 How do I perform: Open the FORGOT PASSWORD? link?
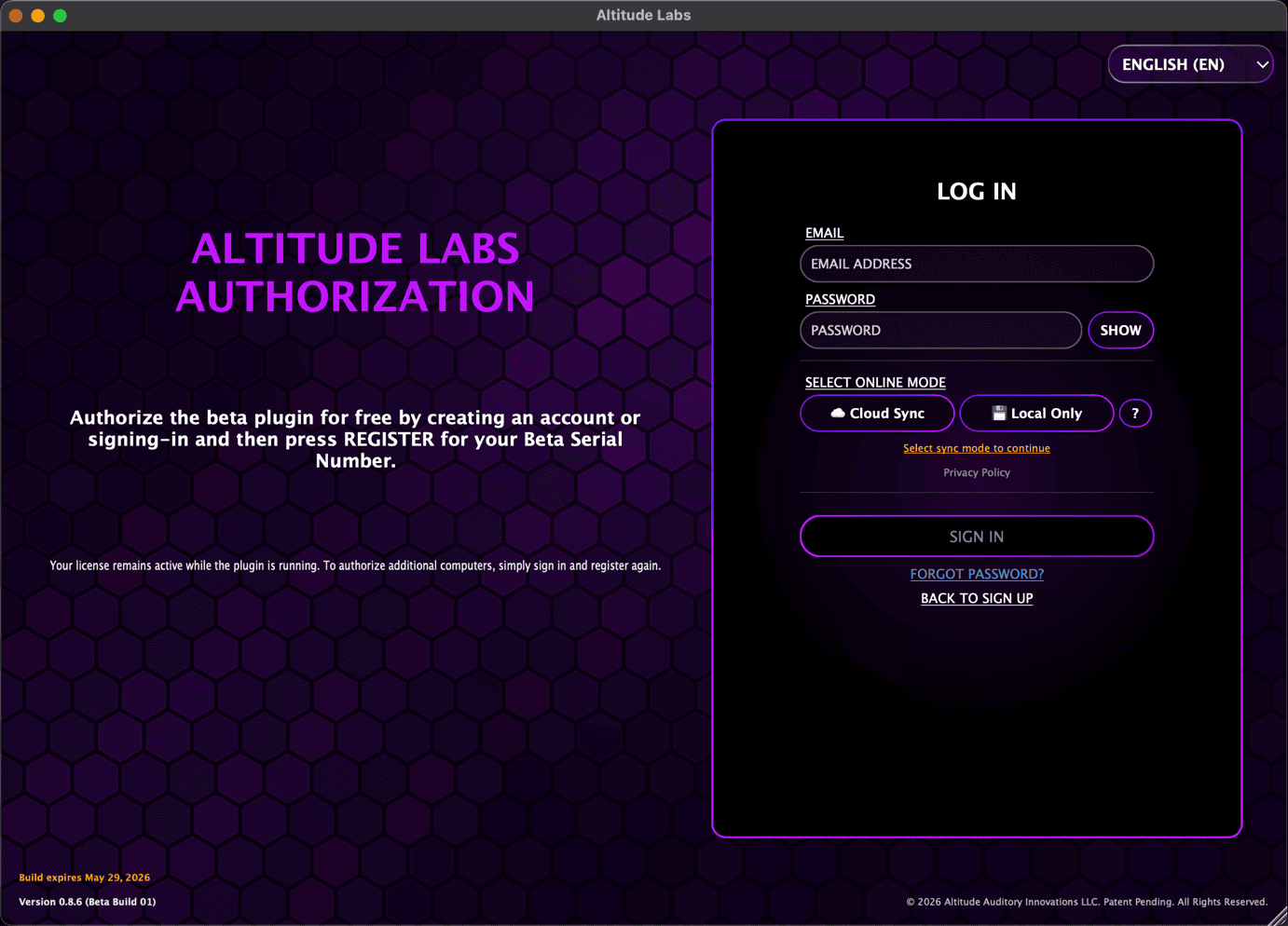click(976, 574)
